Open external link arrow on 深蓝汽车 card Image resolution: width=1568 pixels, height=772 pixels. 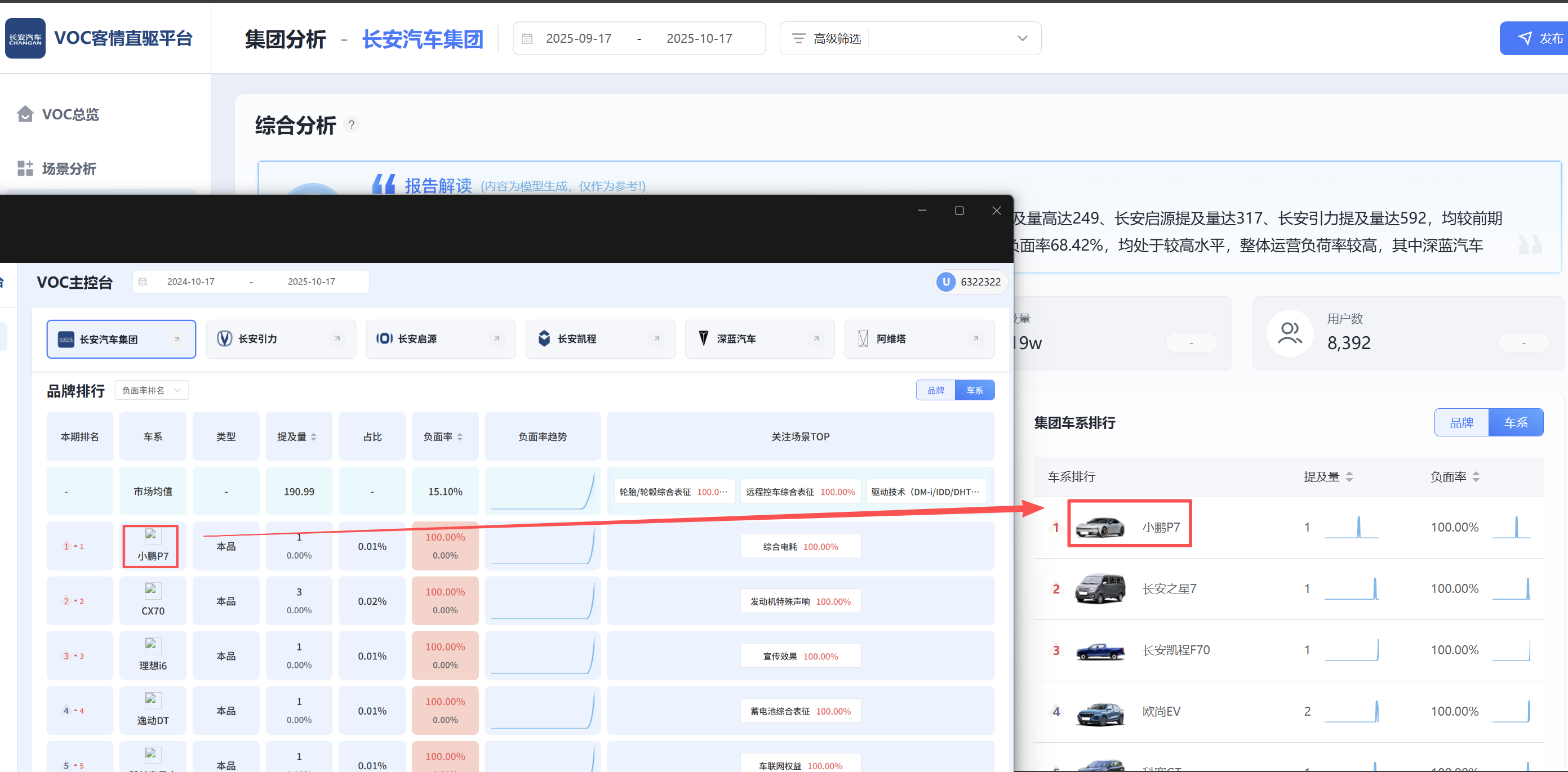coord(816,339)
